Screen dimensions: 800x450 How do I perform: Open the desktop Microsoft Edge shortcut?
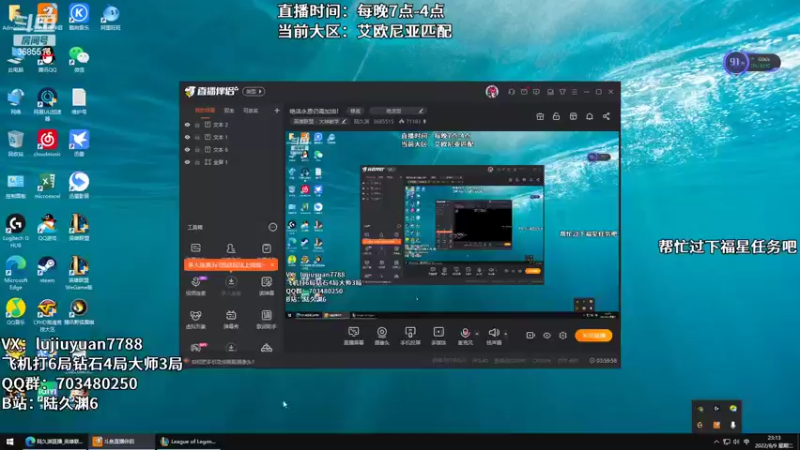coord(16,272)
